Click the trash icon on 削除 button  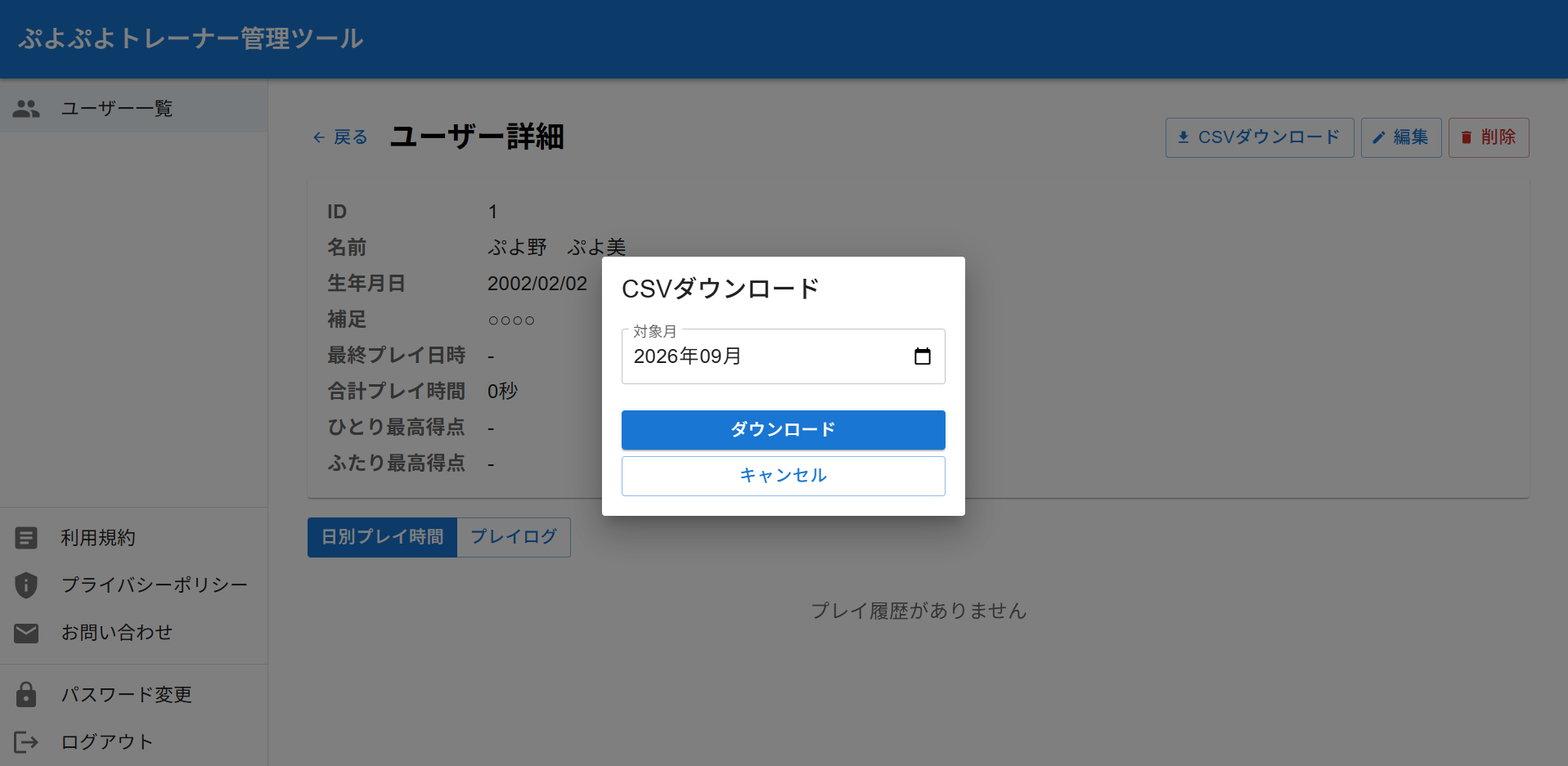[1467, 137]
